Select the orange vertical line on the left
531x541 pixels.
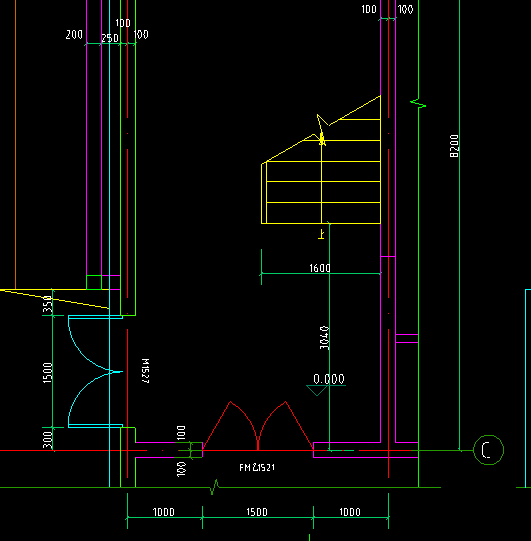click(x=16, y=144)
